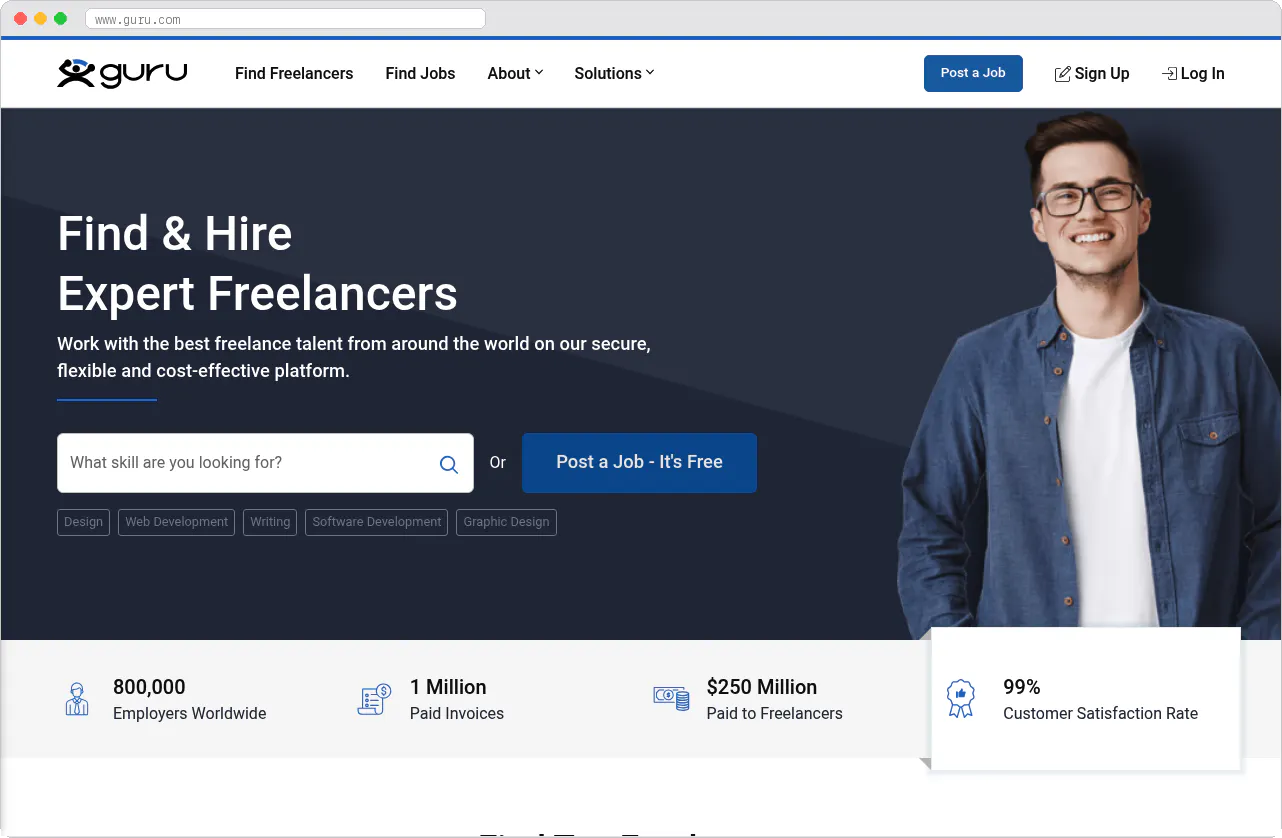Click the Paid to Freelancers money icon

point(671,699)
